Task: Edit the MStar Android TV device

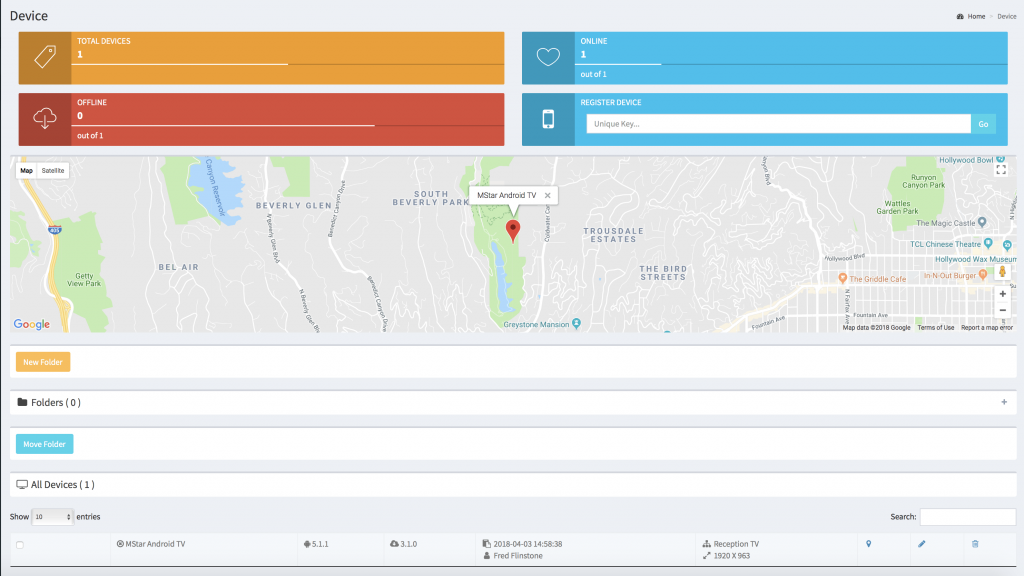Action: pos(921,544)
